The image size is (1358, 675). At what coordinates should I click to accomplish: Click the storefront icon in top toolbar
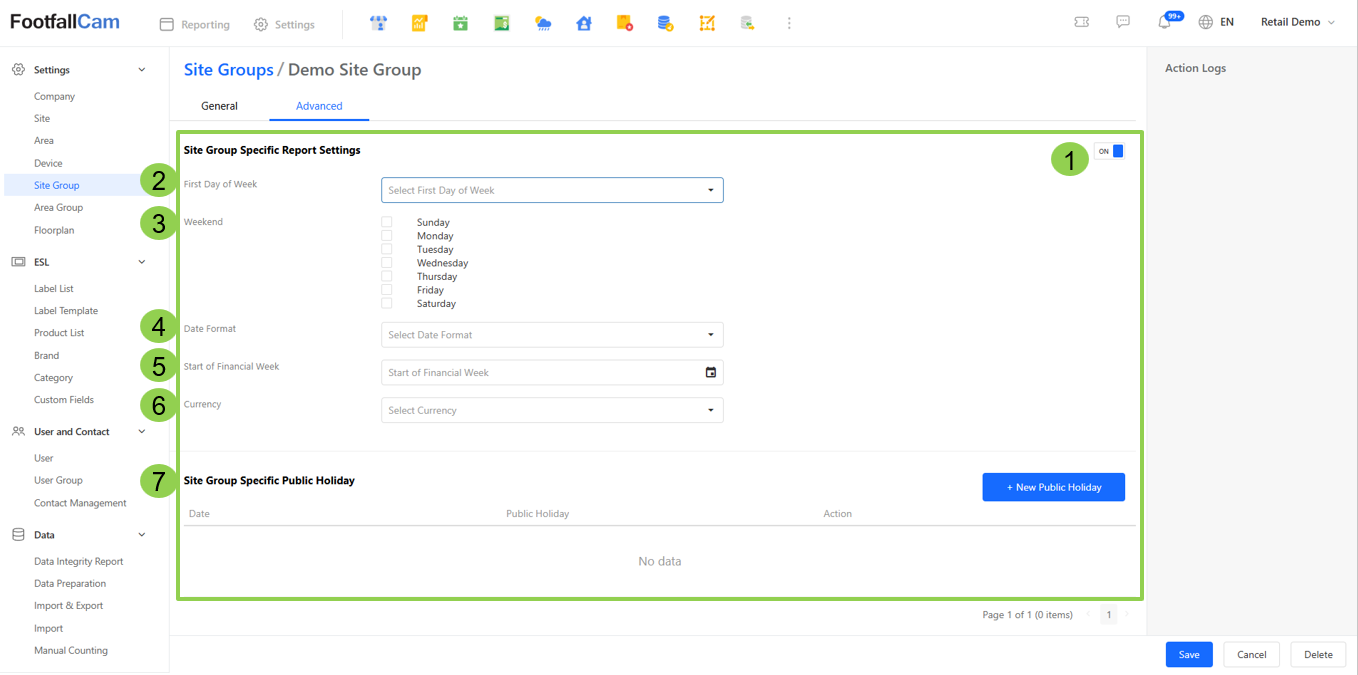click(378, 23)
